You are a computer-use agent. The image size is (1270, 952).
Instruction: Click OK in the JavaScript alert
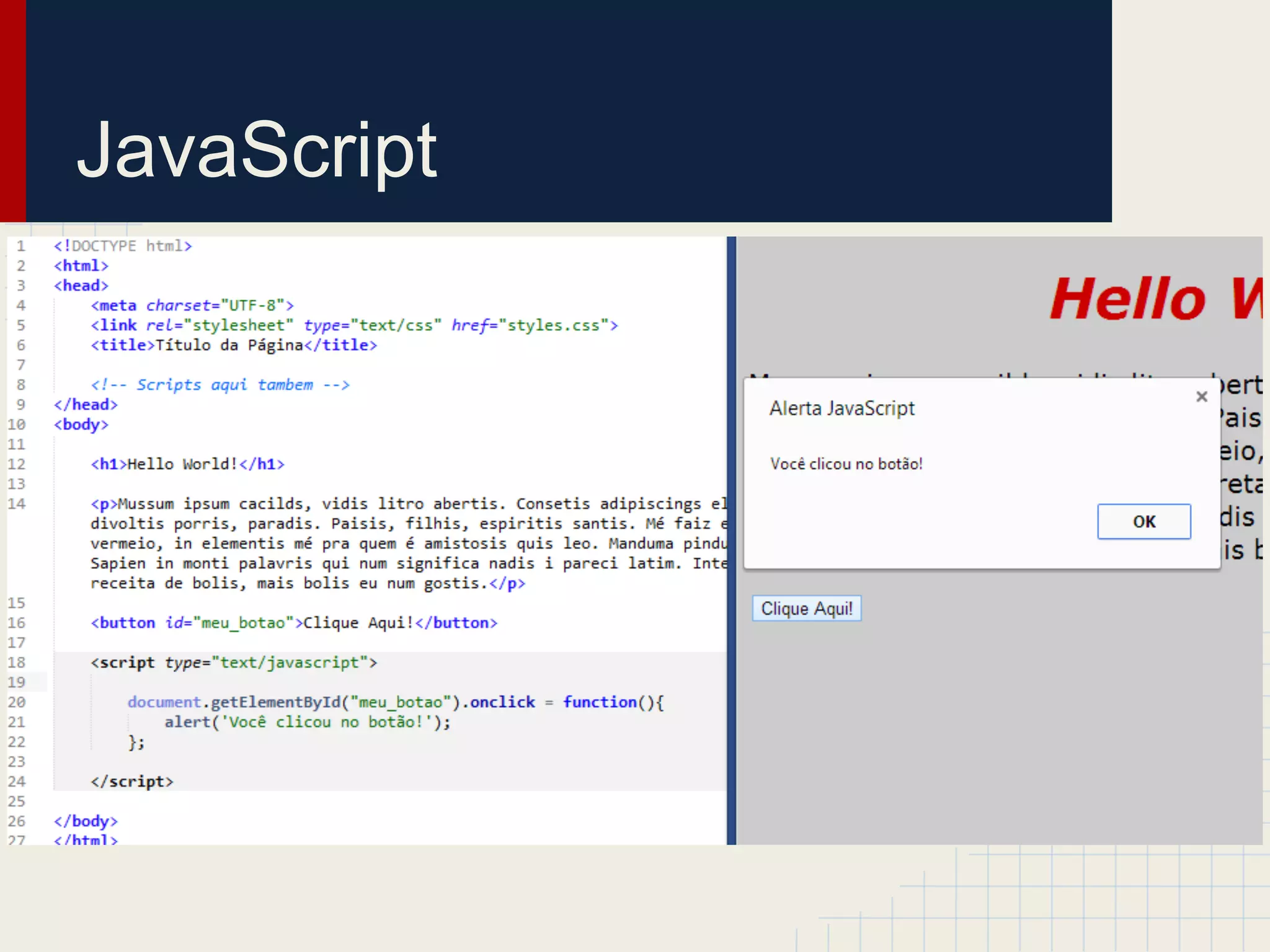(1143, 521)
